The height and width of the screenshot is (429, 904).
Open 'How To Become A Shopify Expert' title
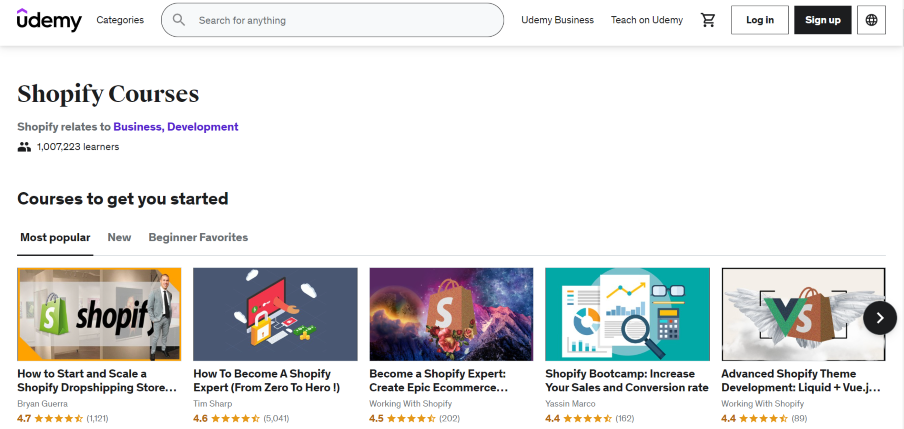[x=267, y=381]
